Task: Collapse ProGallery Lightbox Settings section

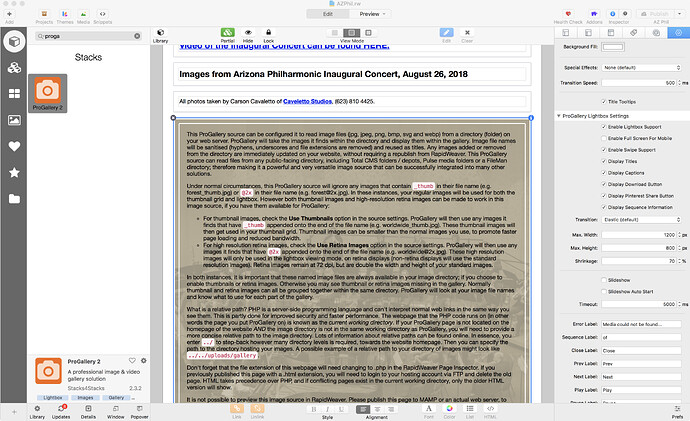Action: [x=559, y=116]
